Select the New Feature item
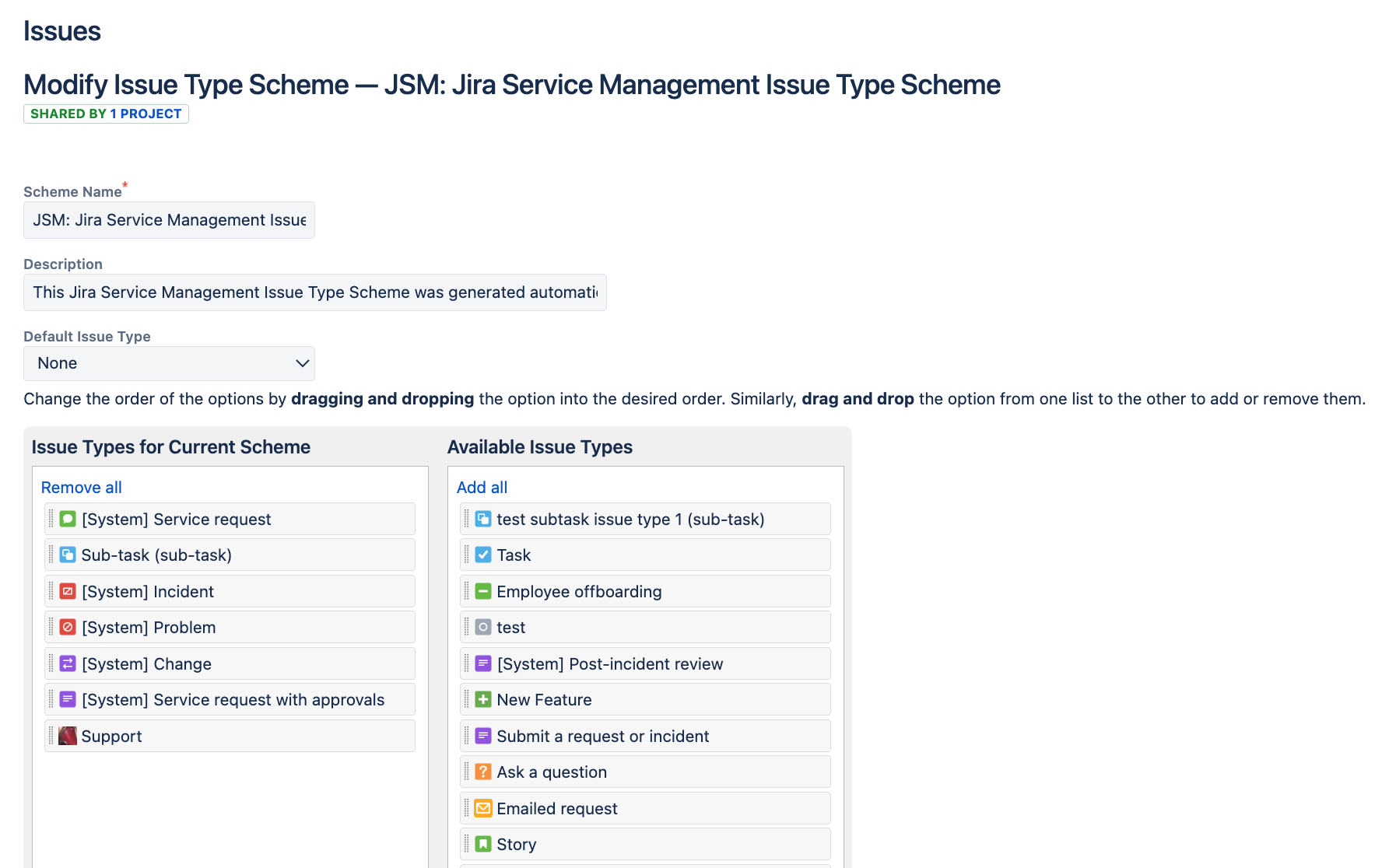This screenshot has width=1382, height=868. click(x=645, y=699)
